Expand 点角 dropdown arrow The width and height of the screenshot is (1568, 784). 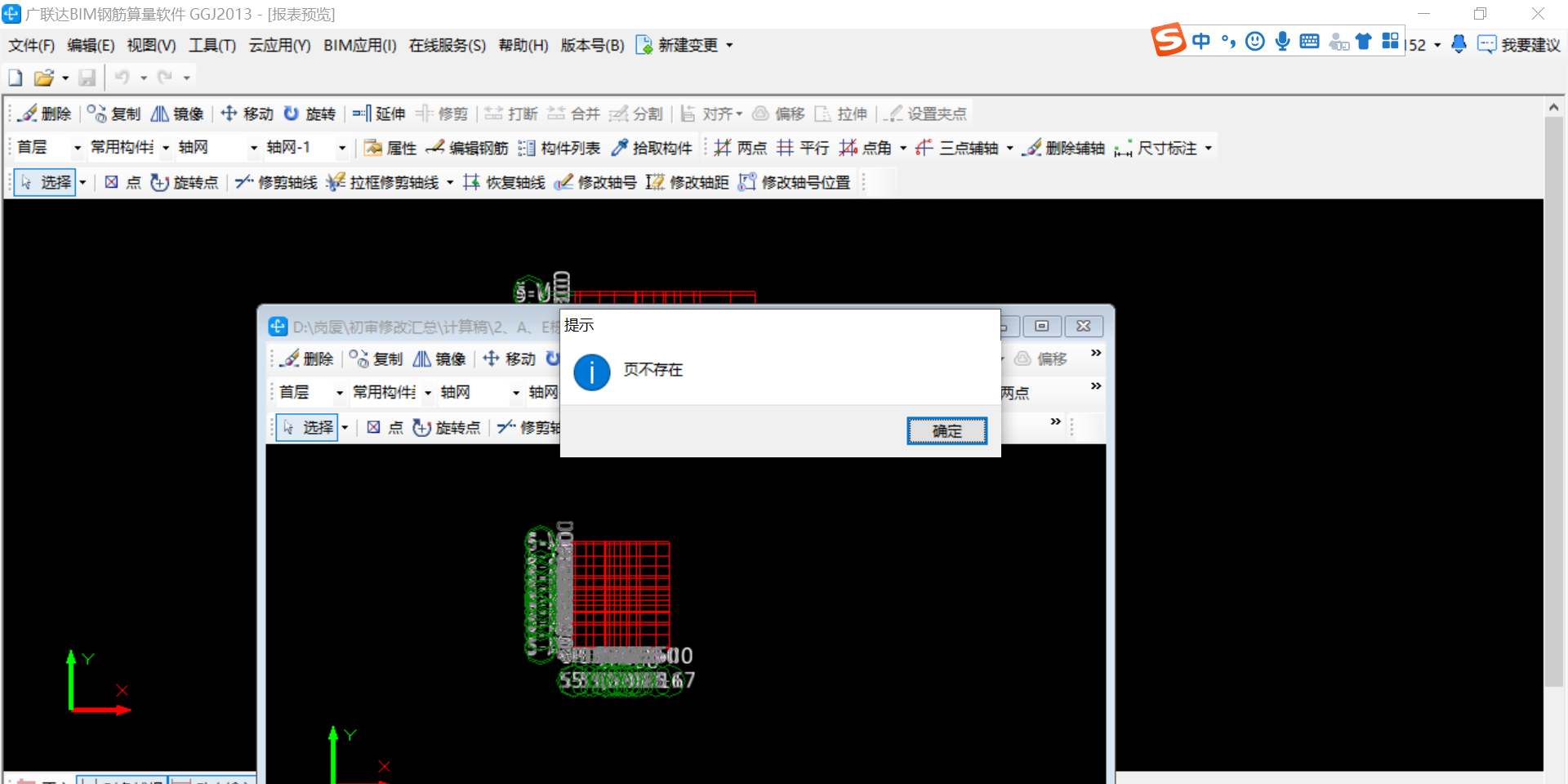903,148
